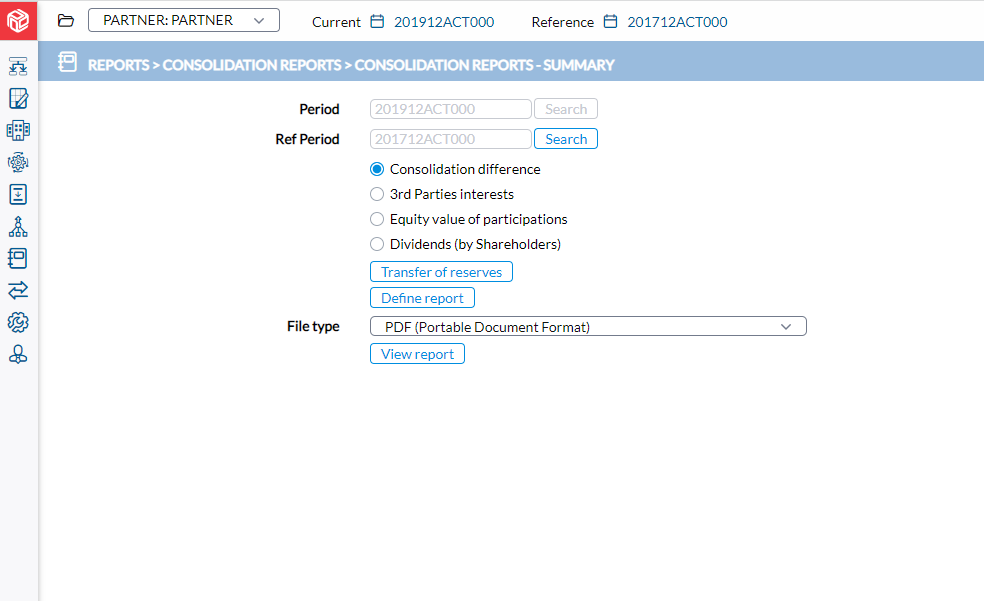The width and height of the screenshot is (984, 601).
Task: Click the breadcrumb text in the blue header
Action: click(351, 65)
